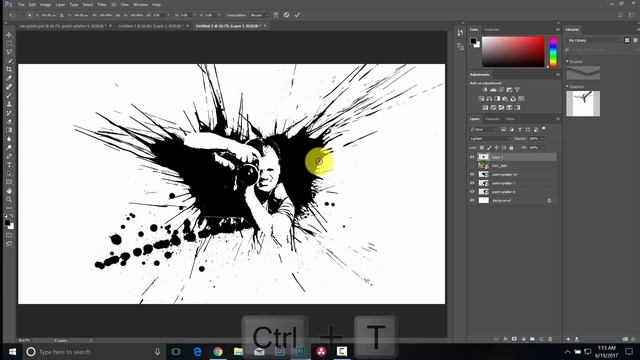The height and width of the screenshot is (360, 640).
Task: Open the layer Fill dropdown
Action: 542,148
